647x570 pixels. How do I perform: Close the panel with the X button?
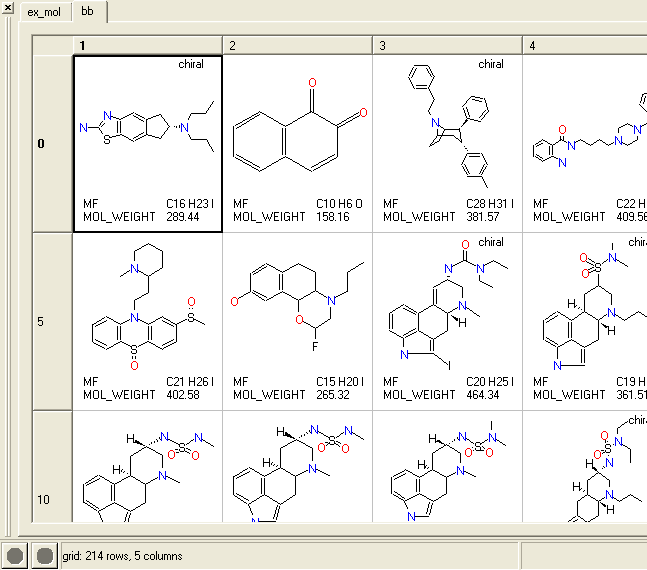(x=8, y=6)
